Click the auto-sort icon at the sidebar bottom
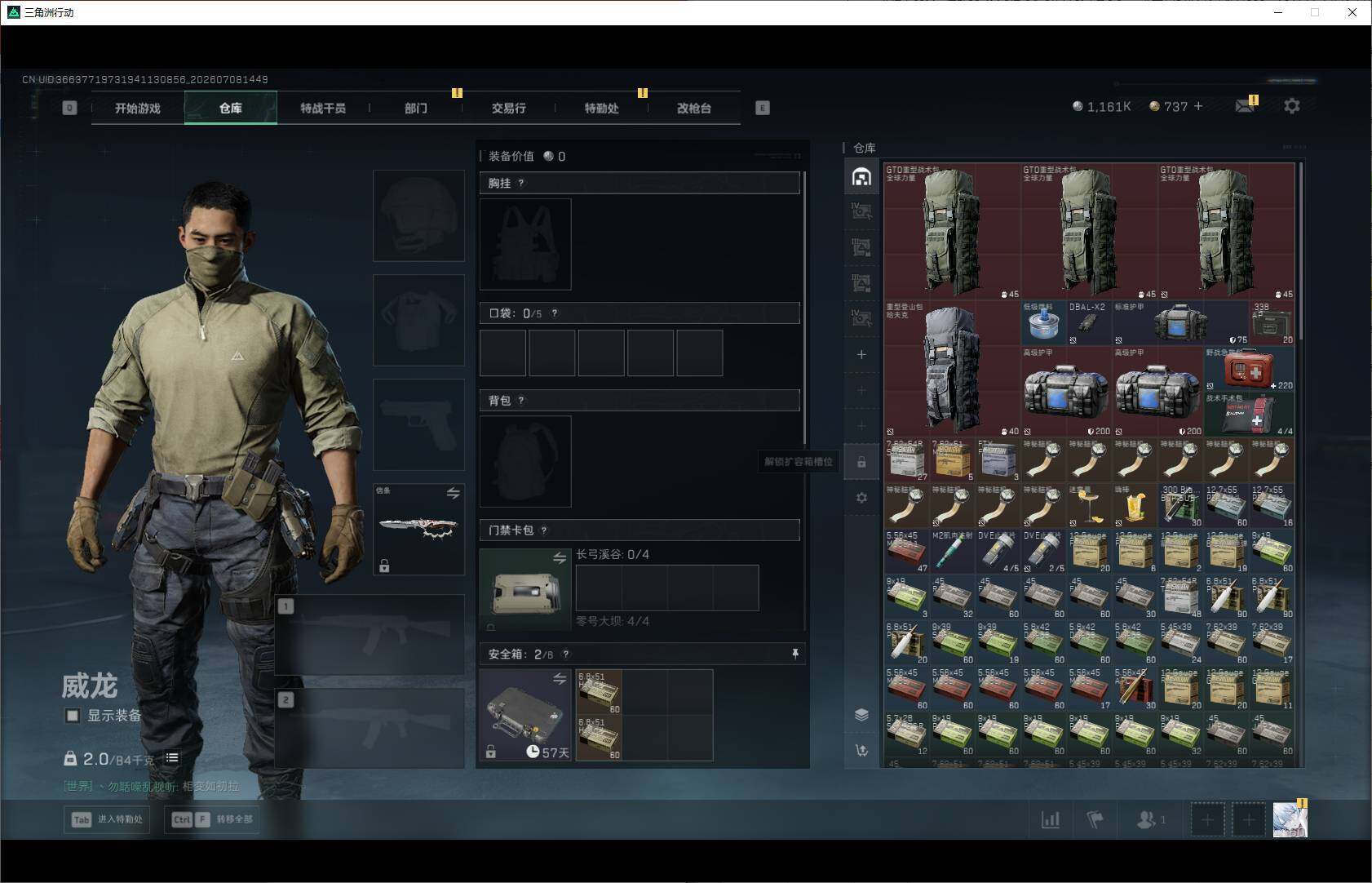The width and height of the screenshot is (1372, 883). click(x=861, y=750)
